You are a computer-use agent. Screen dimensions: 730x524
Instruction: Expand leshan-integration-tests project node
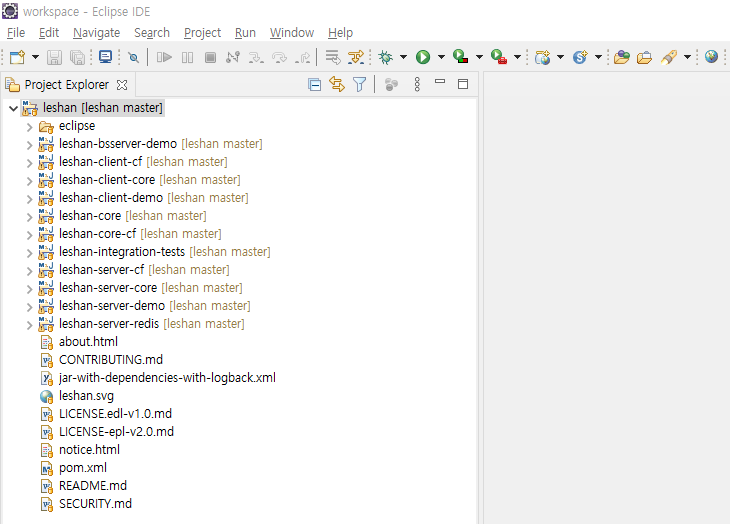(29, 253)
